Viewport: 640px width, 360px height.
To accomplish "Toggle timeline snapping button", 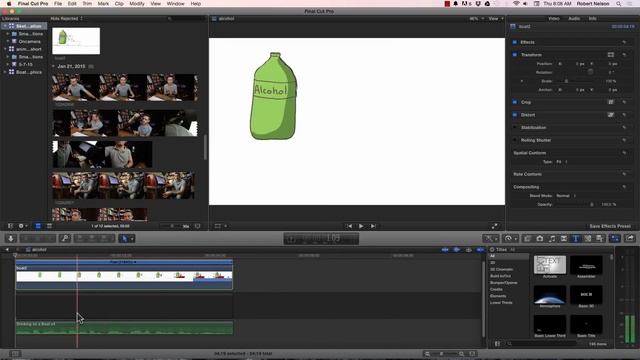I will coord(480,249).
